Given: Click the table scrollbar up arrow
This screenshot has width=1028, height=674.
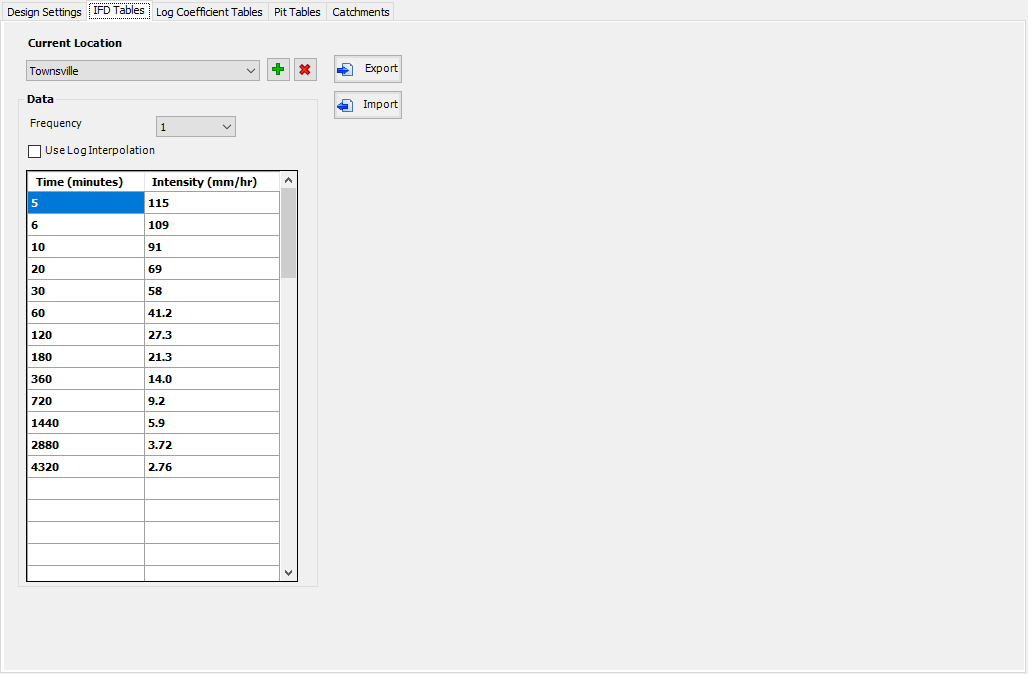Looking at the screenshot, I should click(x=288, y=181).
